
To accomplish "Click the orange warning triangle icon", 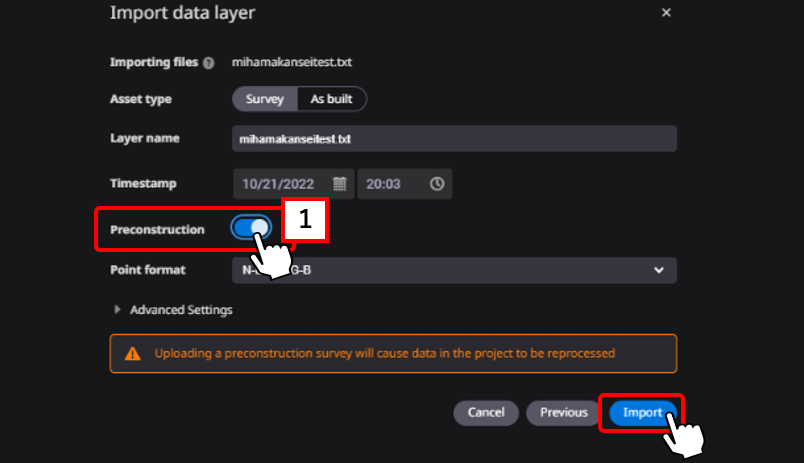I will point(132,354).
